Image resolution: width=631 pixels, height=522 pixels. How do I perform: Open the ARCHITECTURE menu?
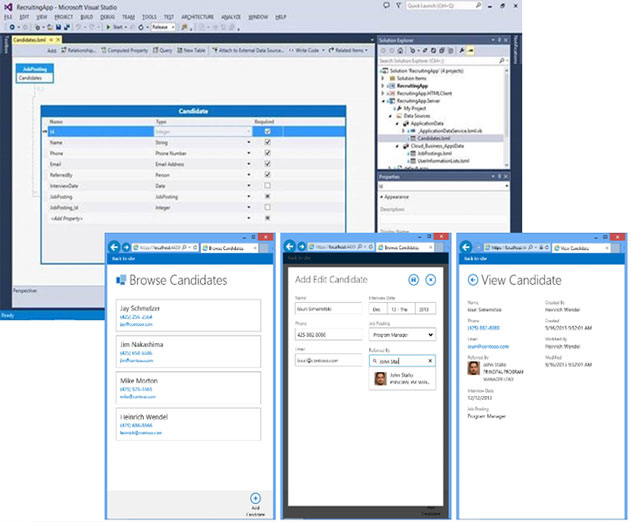coord(197,17)
